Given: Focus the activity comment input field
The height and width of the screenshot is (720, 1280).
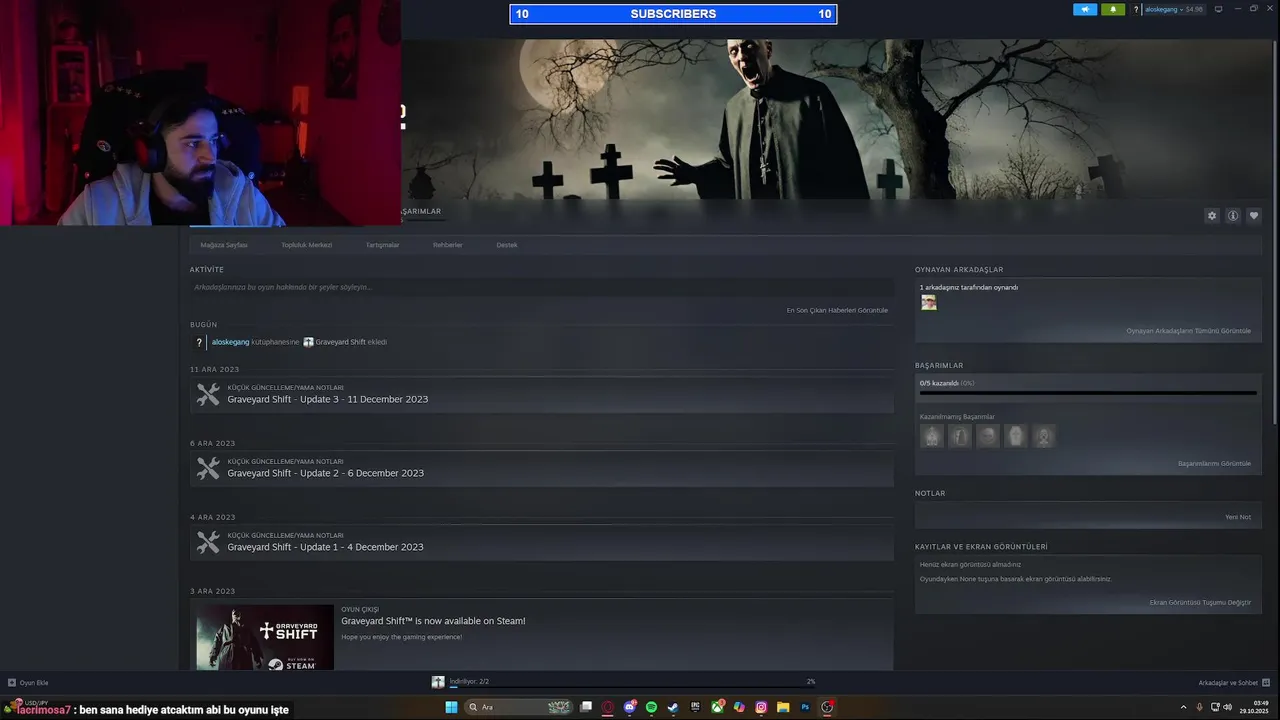Looking at the screenshot, I should tap(541, 287).
